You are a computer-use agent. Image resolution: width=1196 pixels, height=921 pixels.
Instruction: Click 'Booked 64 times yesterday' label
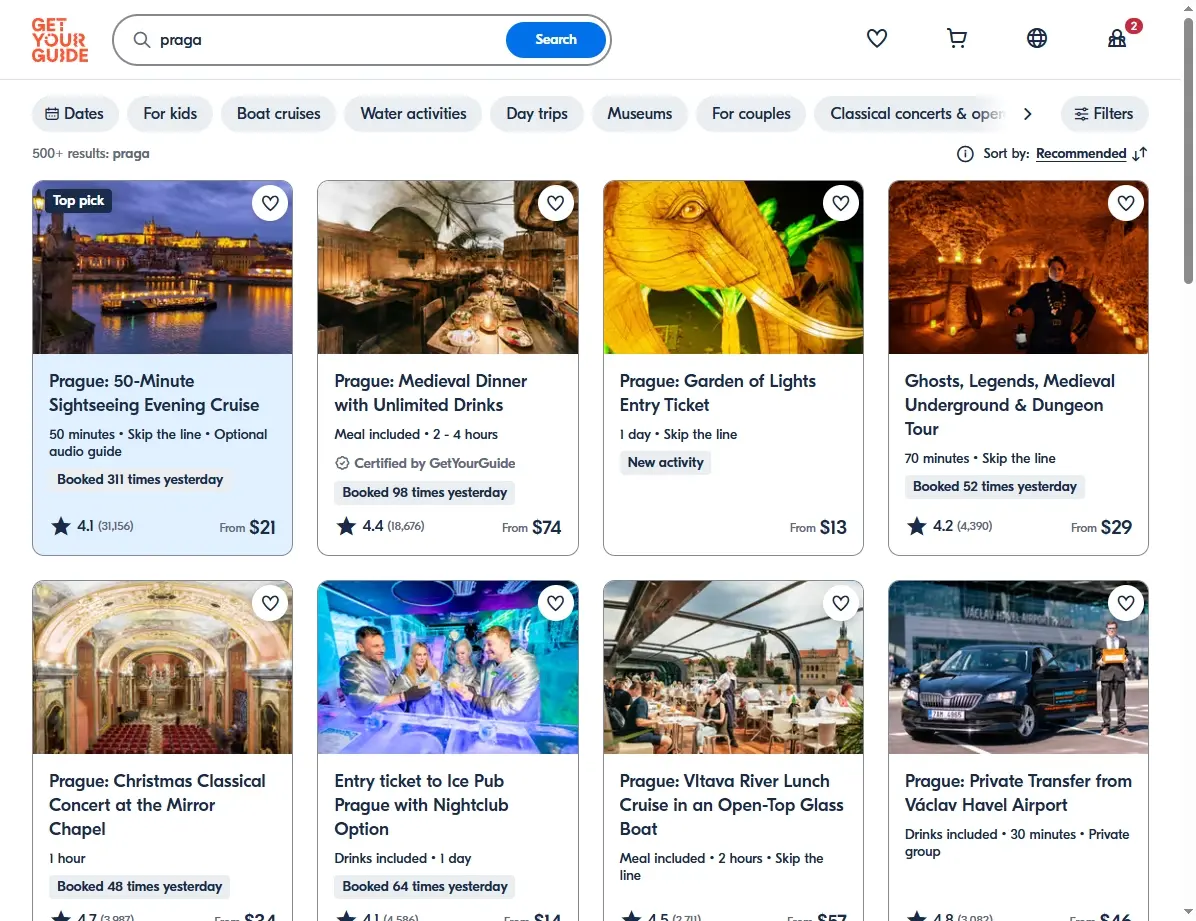coord(425,887)
